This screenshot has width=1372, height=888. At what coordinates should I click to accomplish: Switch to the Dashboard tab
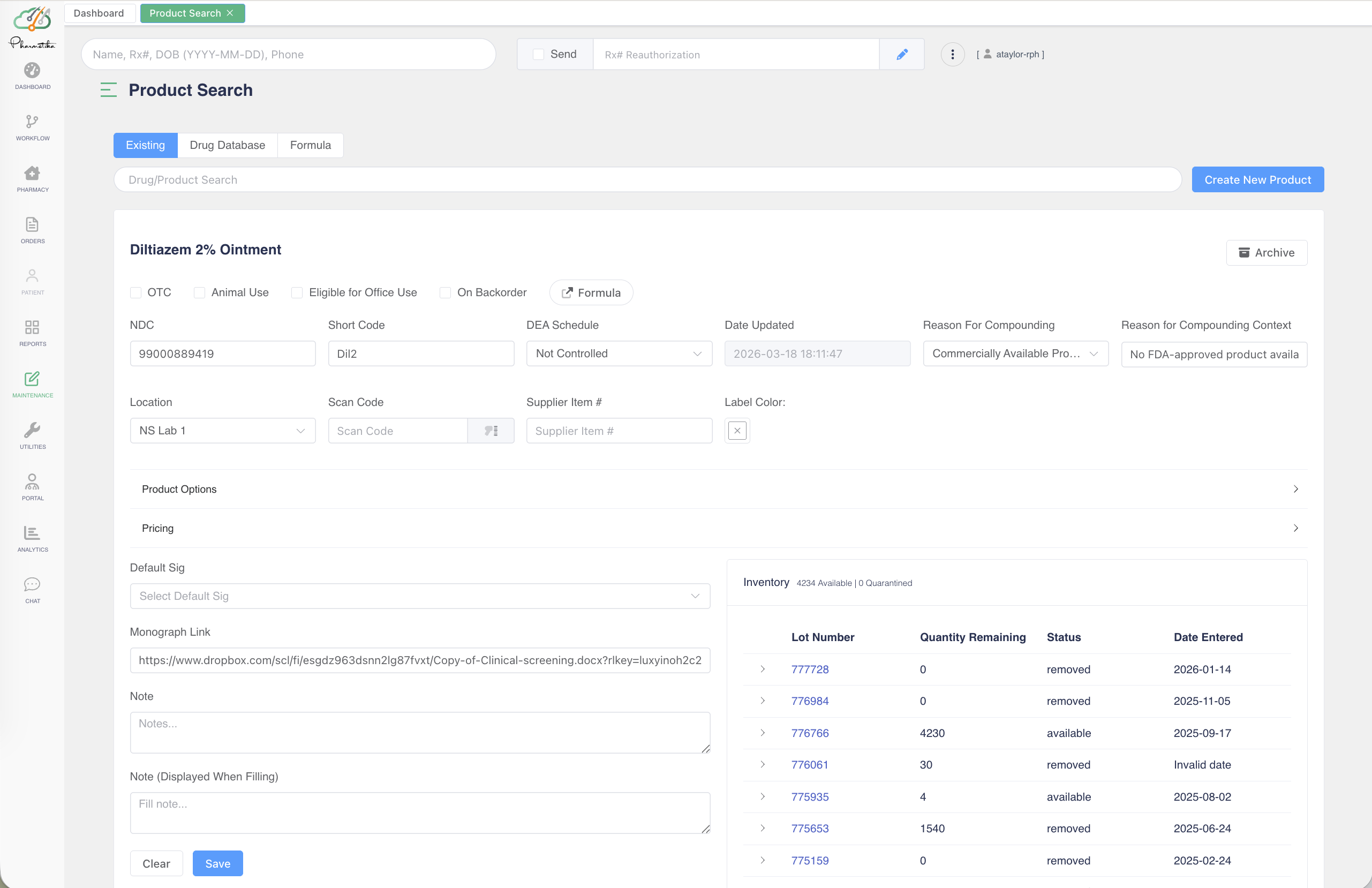[99, 13]
